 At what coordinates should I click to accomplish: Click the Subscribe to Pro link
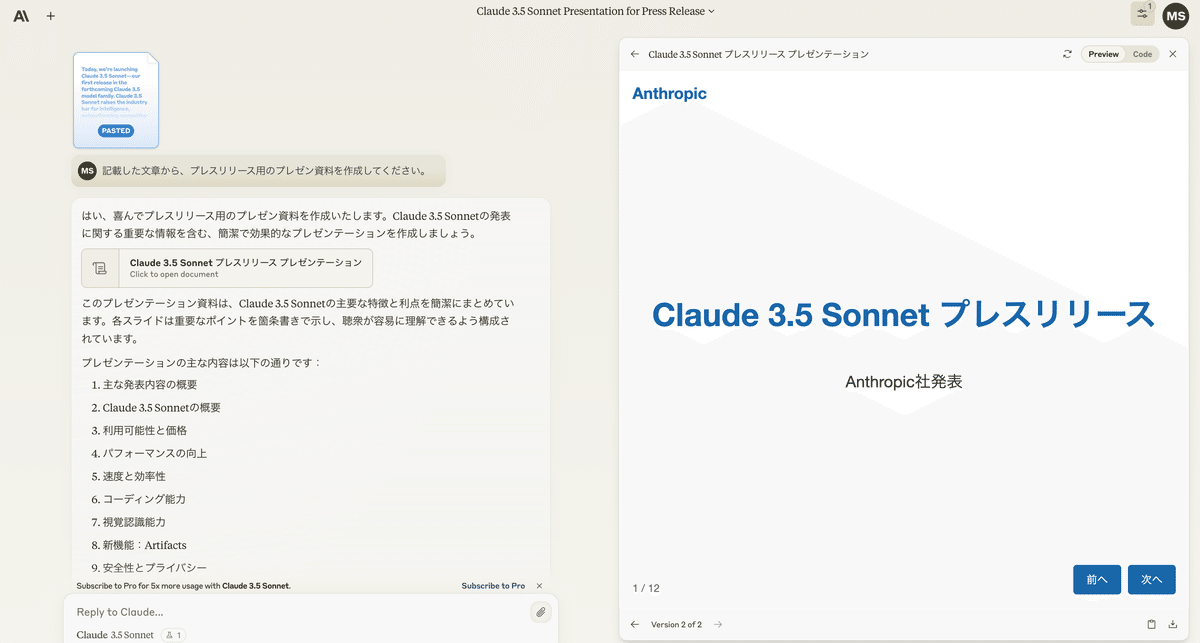pos(493,586)
